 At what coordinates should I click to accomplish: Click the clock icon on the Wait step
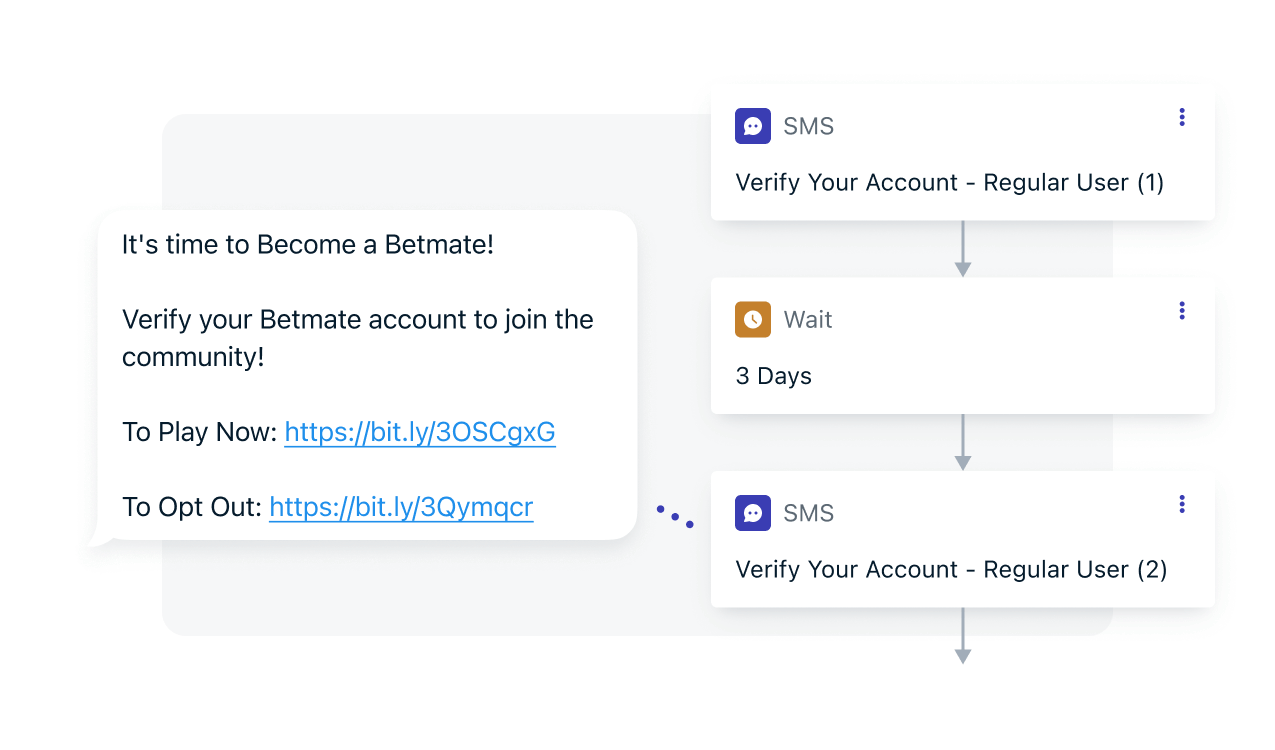(x=753, y=319)
